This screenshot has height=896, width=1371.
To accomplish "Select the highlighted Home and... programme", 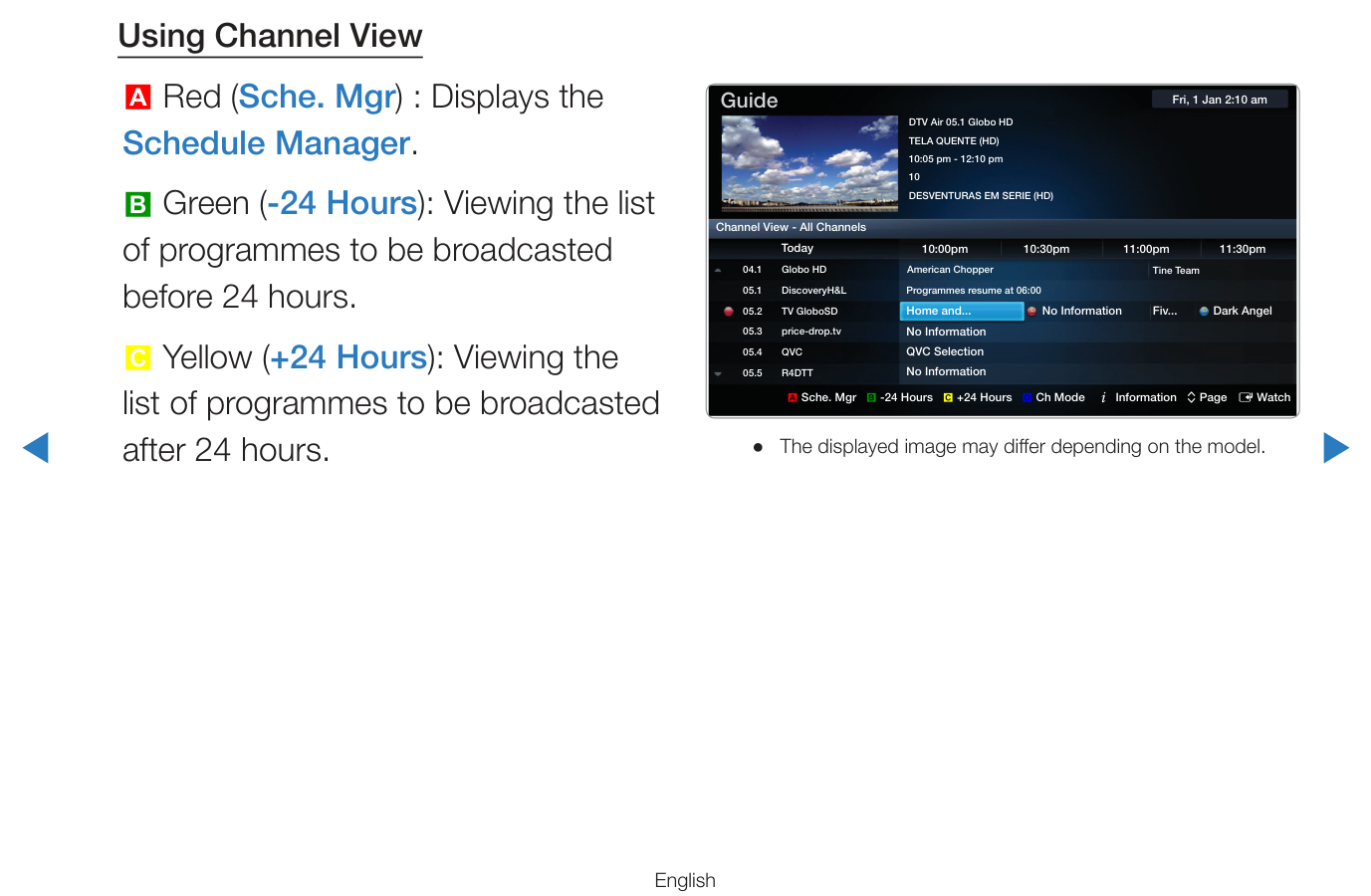I will point(962,312).
